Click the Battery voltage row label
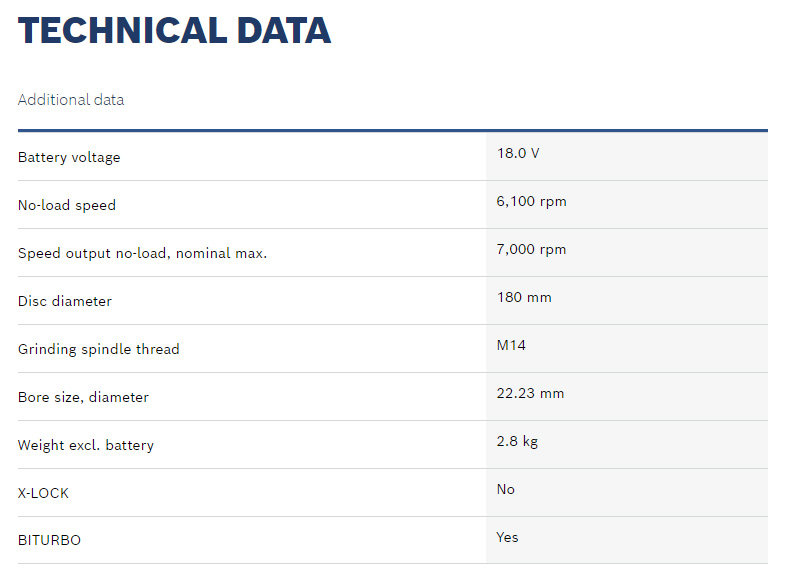Screen dimensions: 791x583 pyautogui.click(x=69, y=157)
